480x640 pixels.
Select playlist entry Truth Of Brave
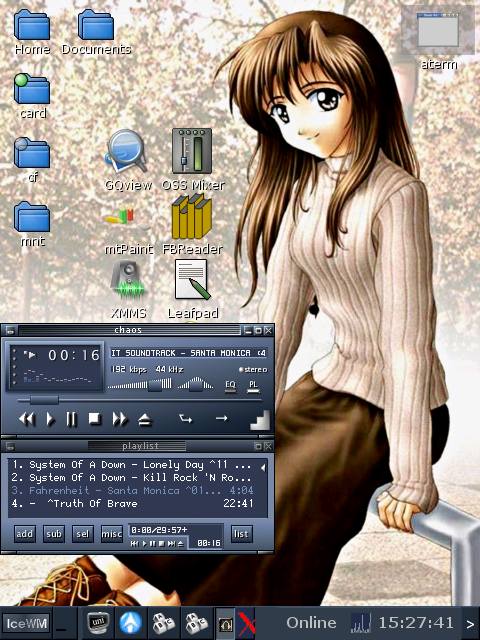tap(131, 503)
